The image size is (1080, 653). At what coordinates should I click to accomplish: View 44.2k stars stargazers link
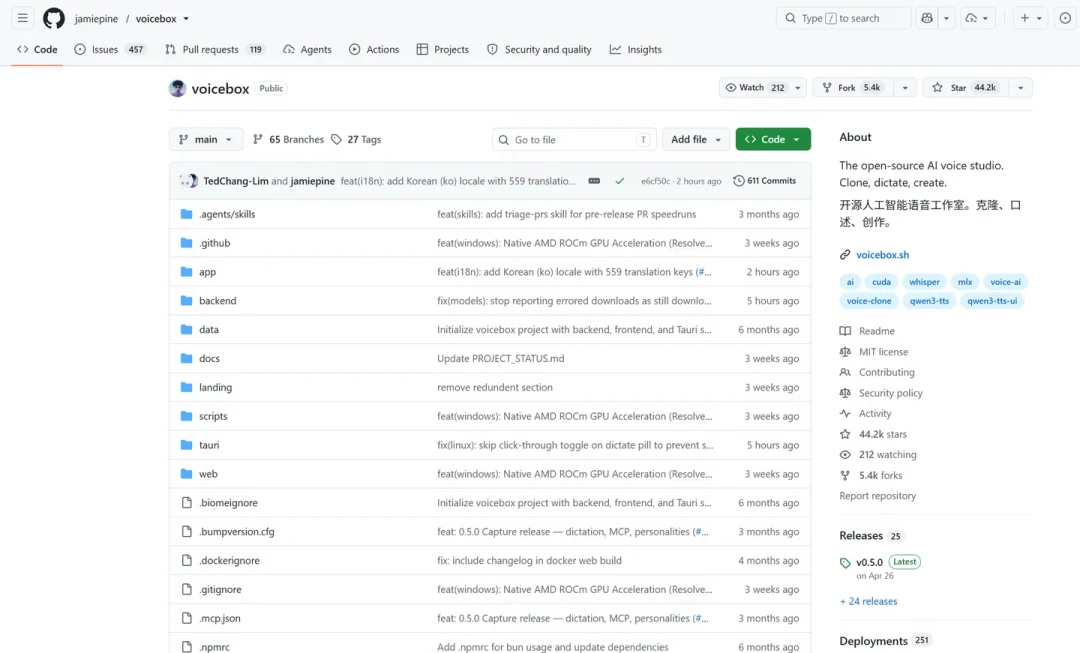[882, 434]
